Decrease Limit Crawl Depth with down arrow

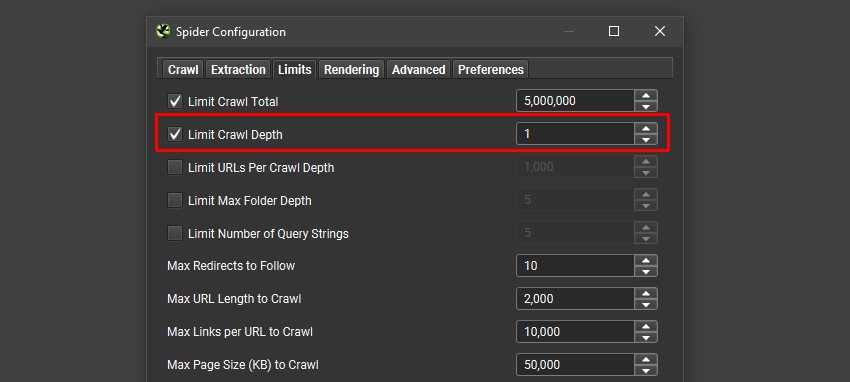tap(646, 139)
